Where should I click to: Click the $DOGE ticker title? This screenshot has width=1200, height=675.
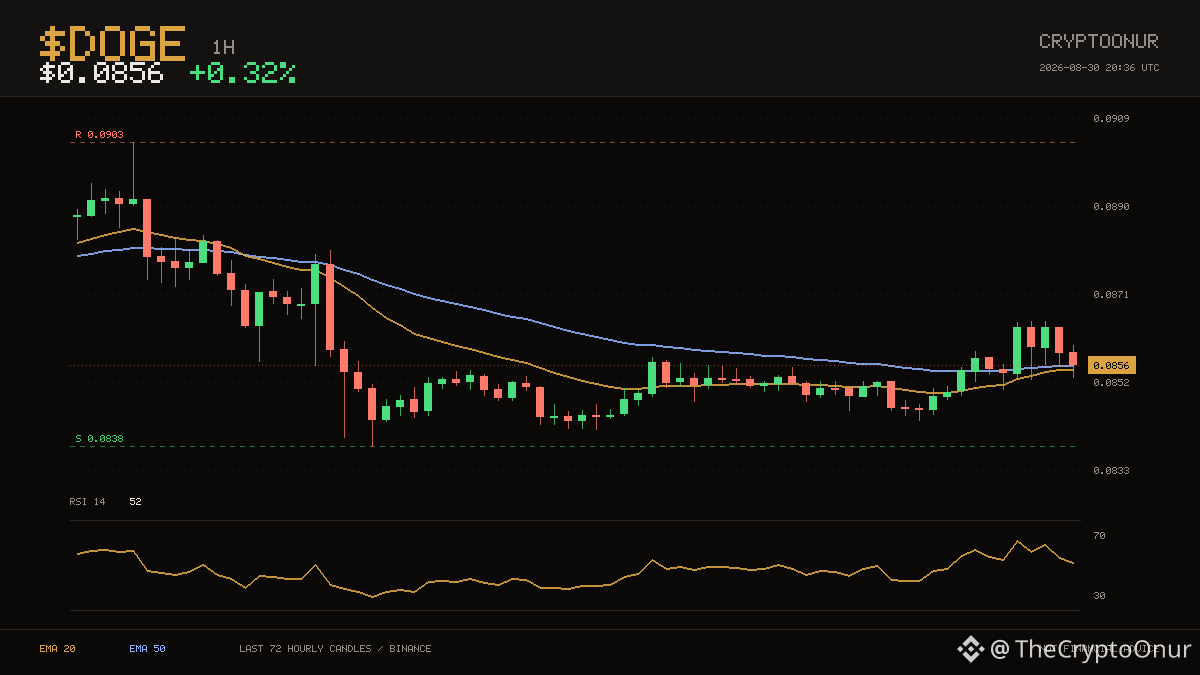112,44
